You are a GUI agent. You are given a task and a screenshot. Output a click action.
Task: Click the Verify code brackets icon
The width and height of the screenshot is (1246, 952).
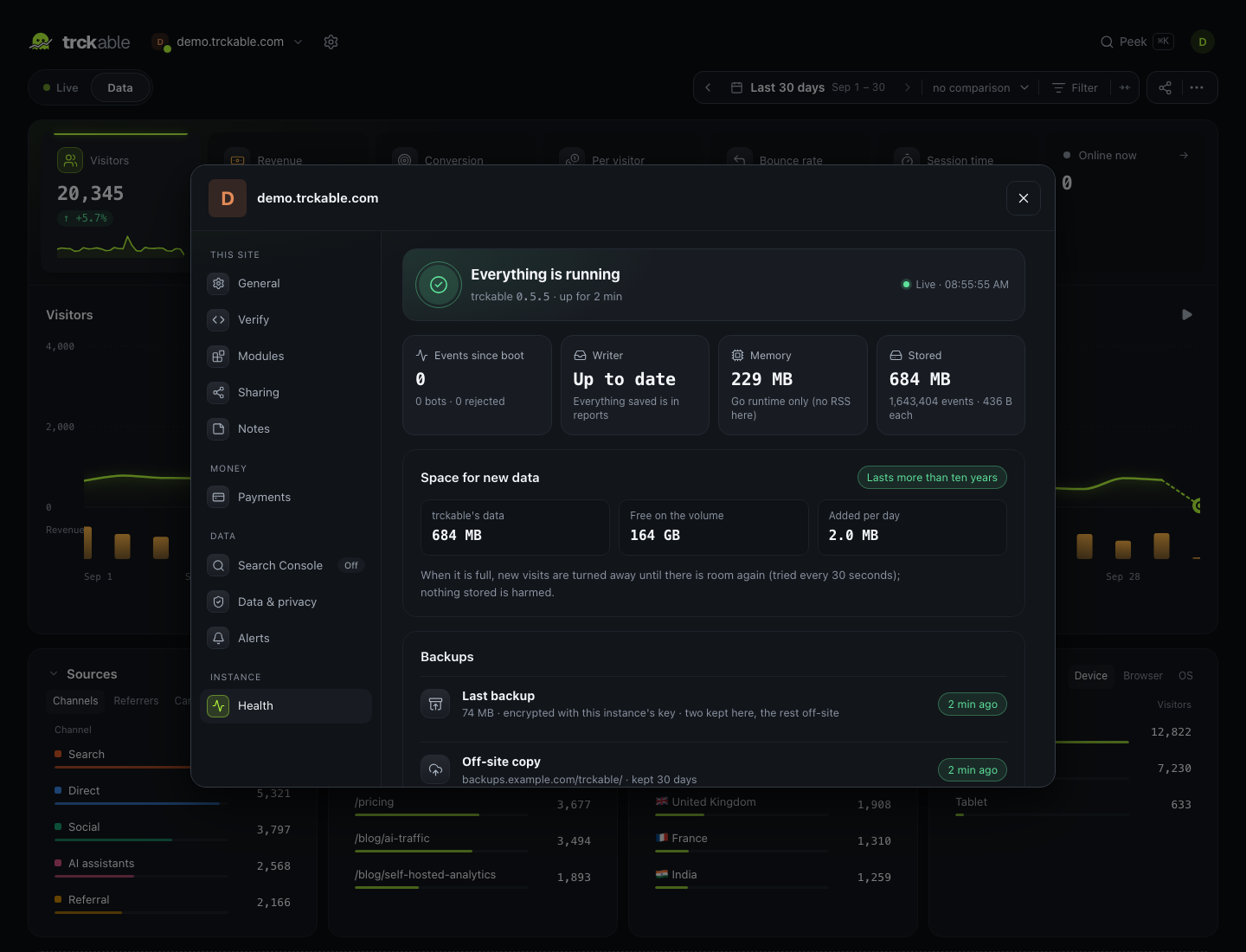tap(218, 320)
